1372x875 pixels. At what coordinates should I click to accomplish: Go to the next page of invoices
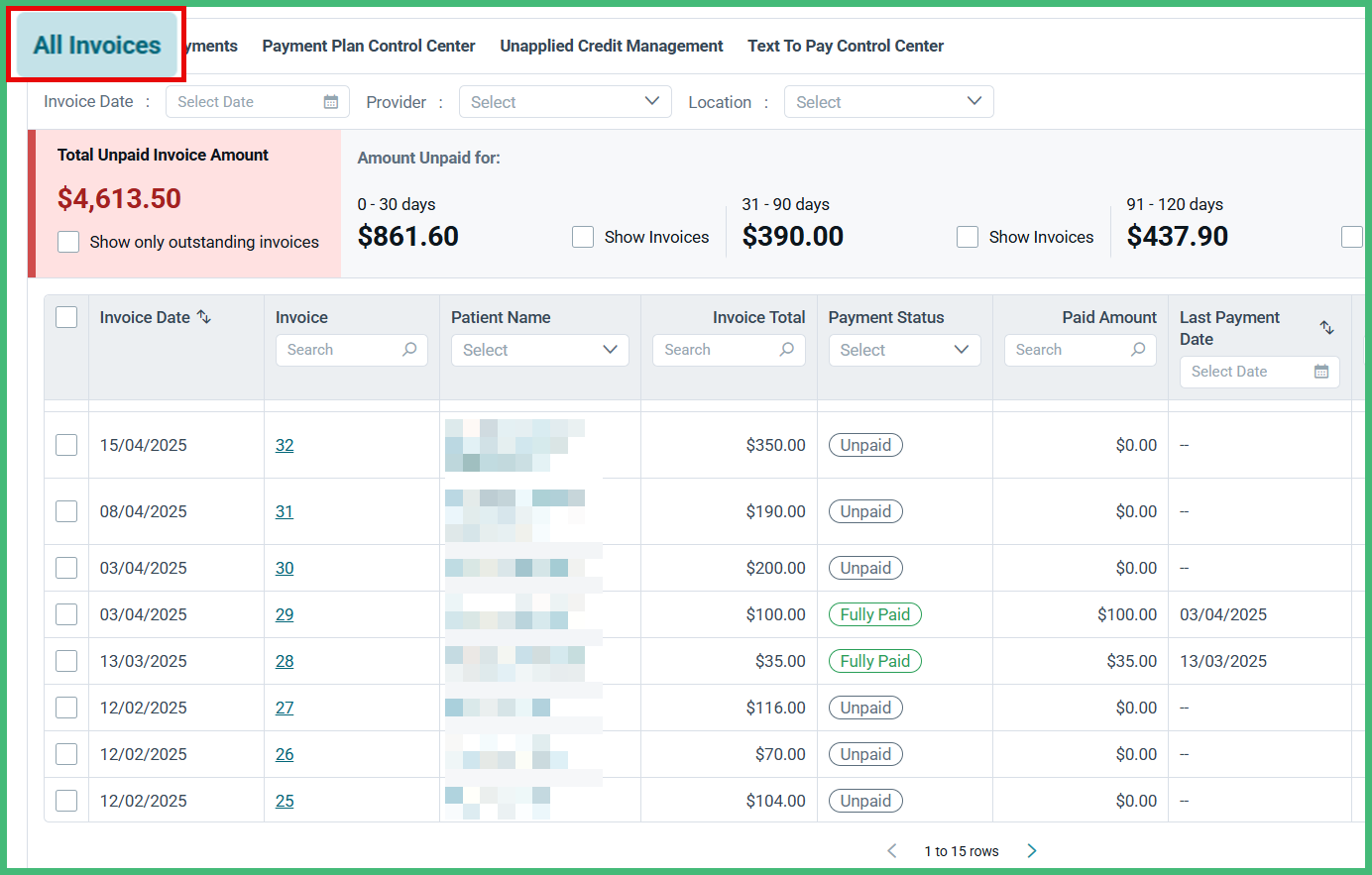1031,850
